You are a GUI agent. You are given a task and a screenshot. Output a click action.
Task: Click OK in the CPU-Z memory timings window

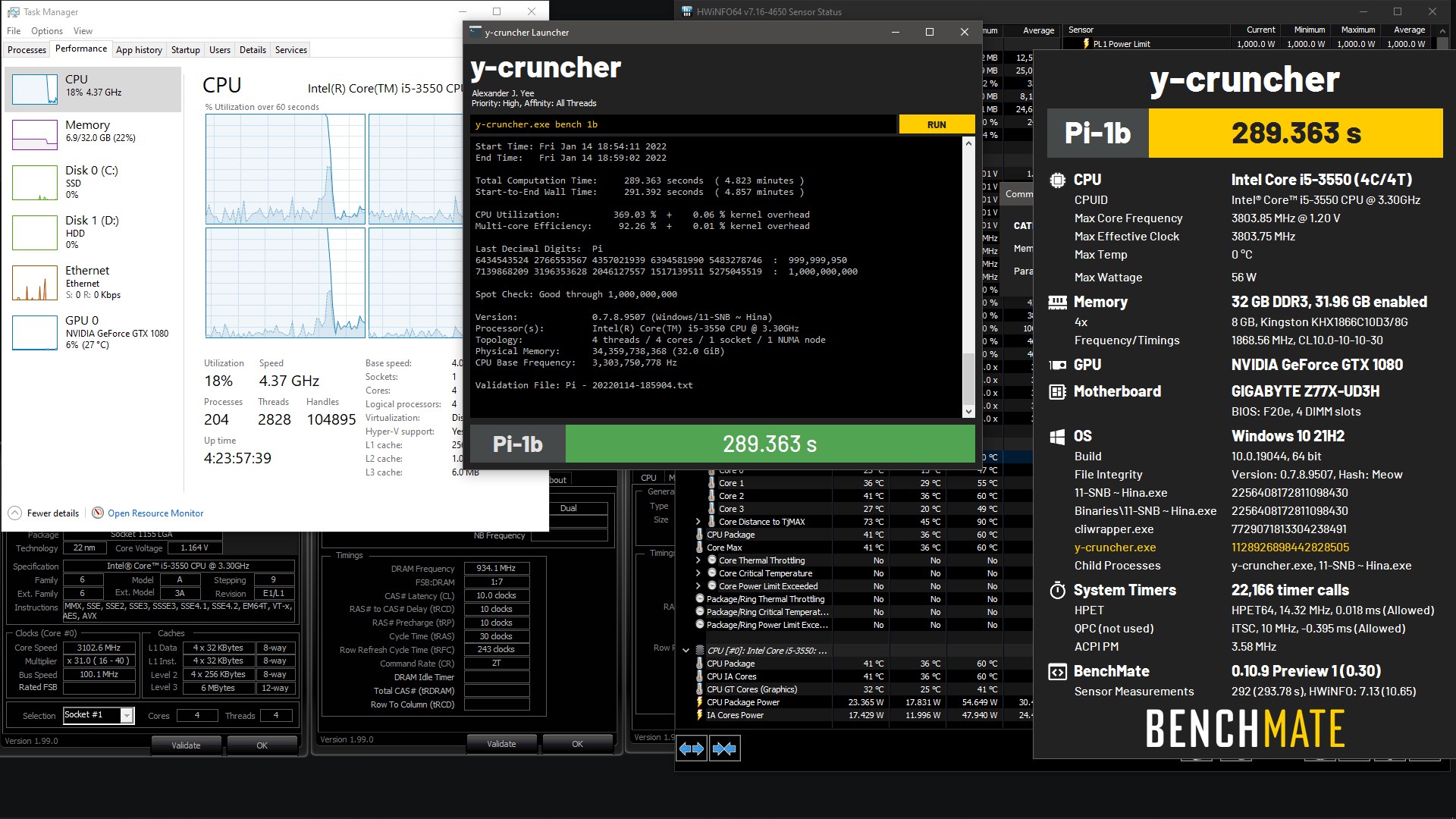tap(577, 744)
